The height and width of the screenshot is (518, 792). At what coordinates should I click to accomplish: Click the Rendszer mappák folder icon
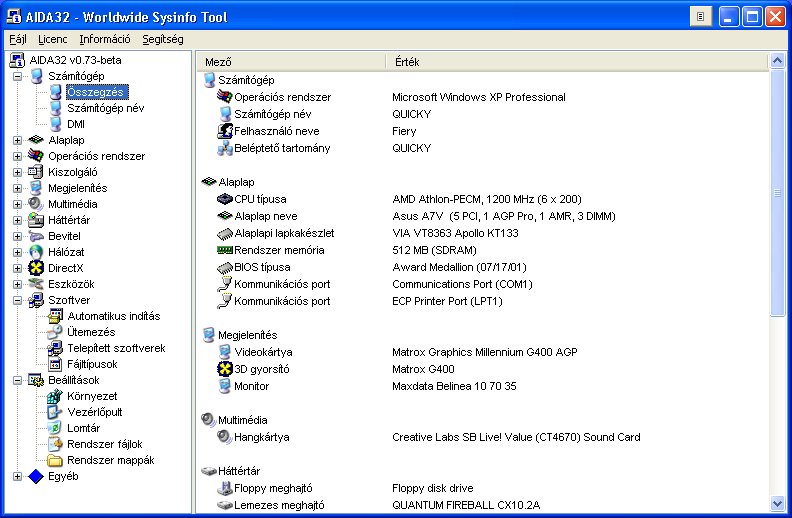(x=55, y=460)
